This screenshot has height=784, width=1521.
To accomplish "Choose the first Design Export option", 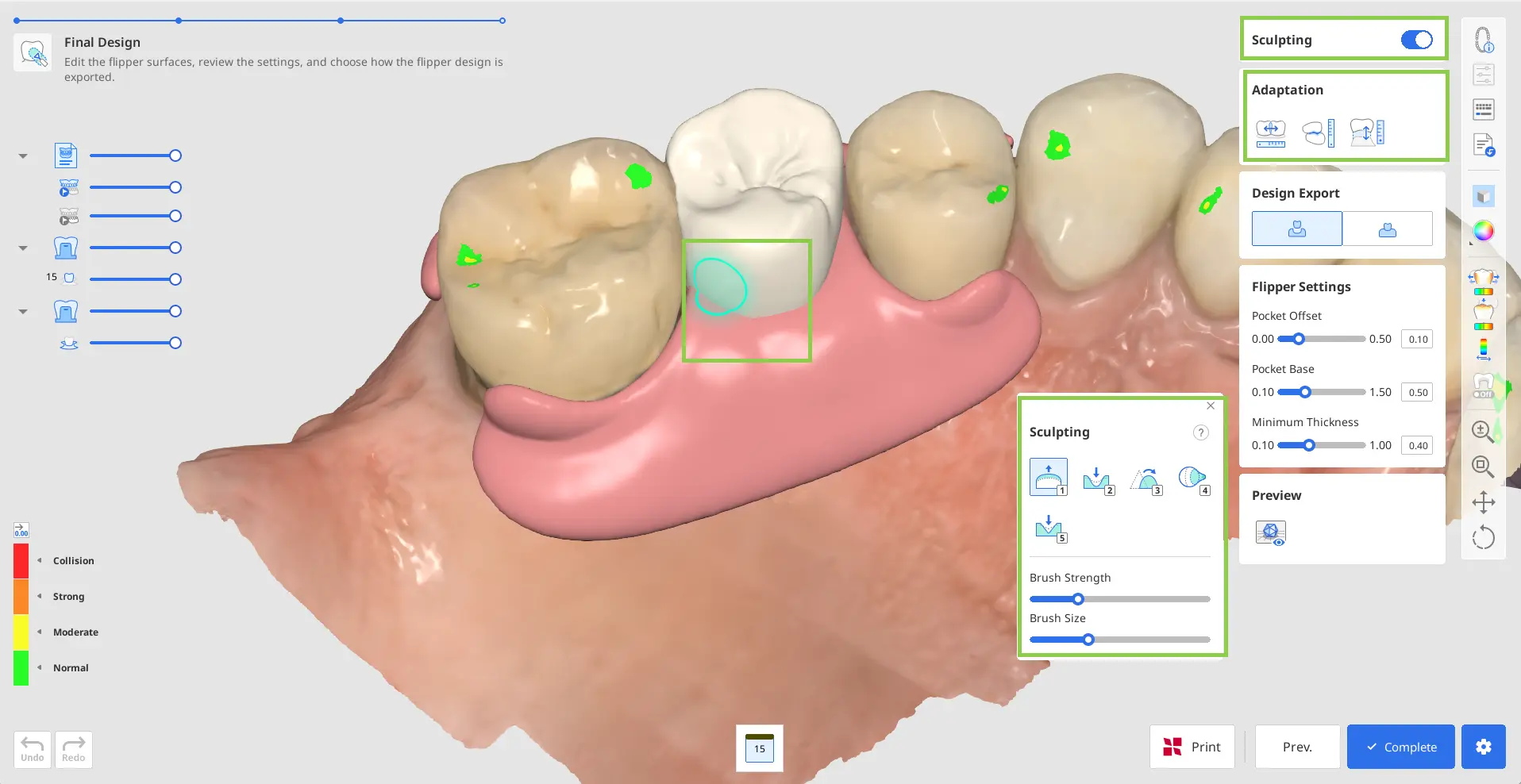I will [1297, 229].
